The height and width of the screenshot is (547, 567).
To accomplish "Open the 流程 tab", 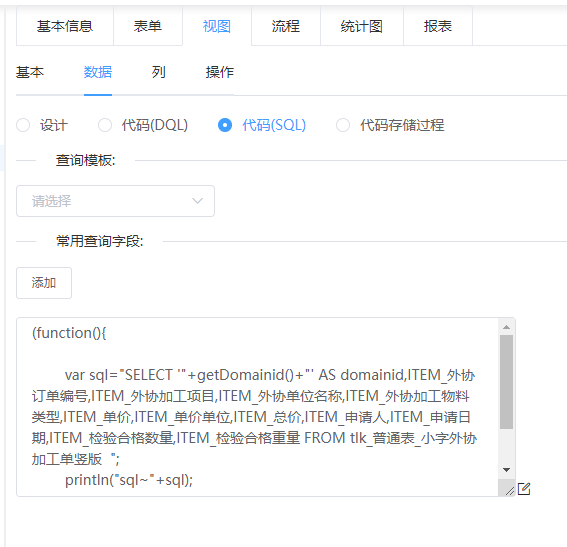I will point(286,26).
